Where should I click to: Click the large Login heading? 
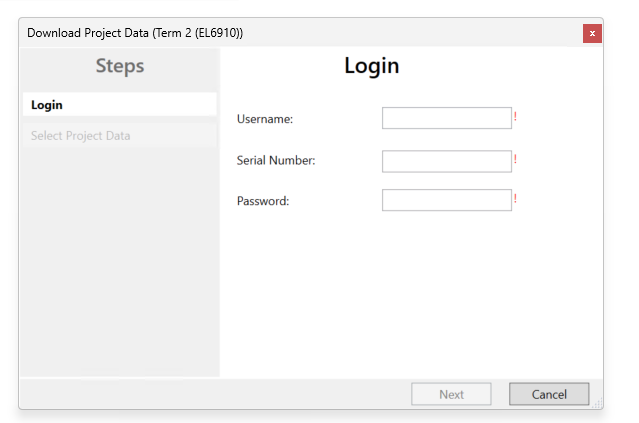pyautogui.click(x=372, y=66)
